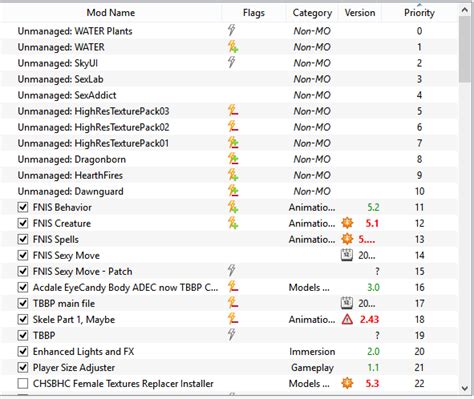Click the date icon on TBBP main file
This screenshot has width=474, height=399.
(347, 303)
